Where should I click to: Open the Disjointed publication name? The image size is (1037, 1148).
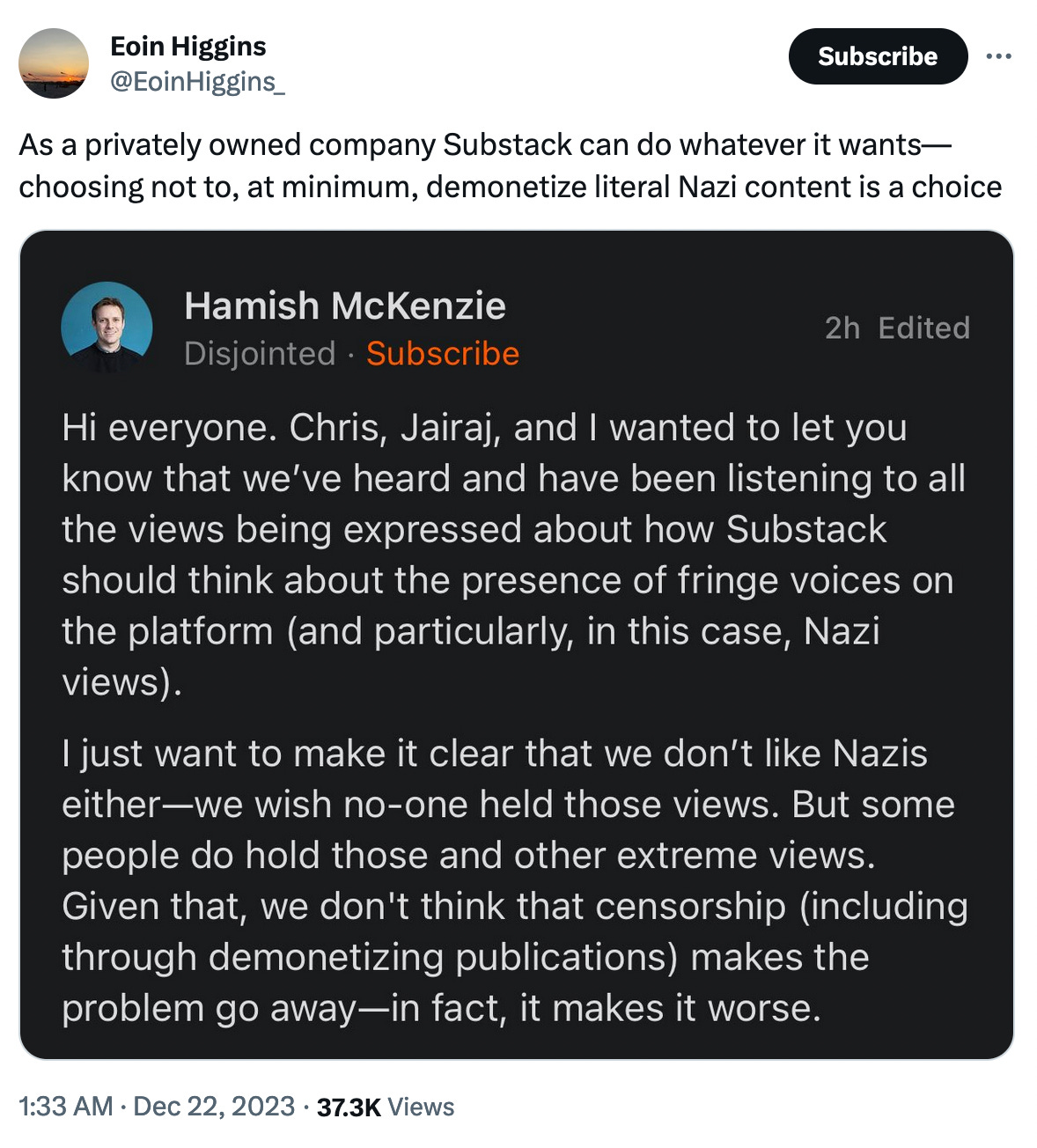pyautogui.click(x=259, y=354)
